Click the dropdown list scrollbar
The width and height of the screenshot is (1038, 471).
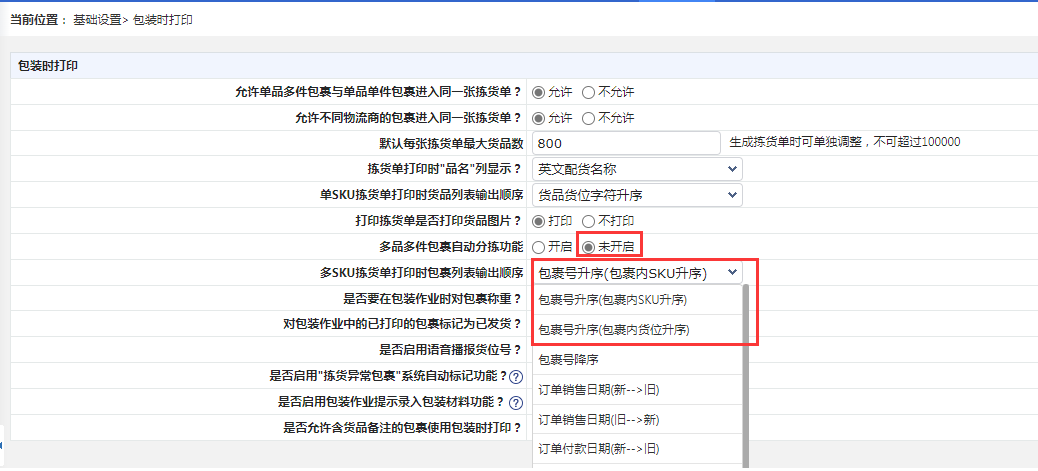click(x=745, y=378)
